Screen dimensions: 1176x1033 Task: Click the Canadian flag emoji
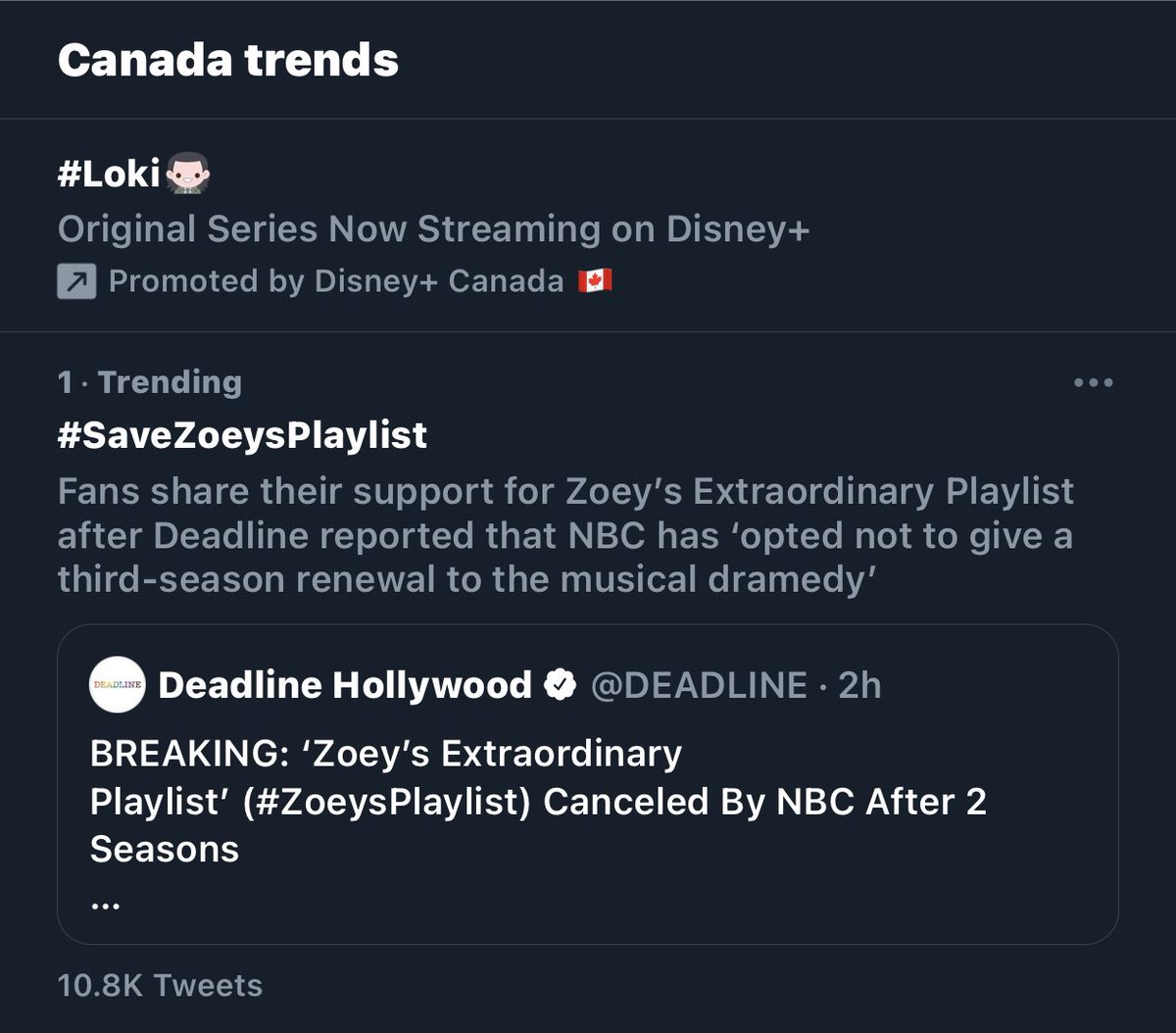click(595, 282)
